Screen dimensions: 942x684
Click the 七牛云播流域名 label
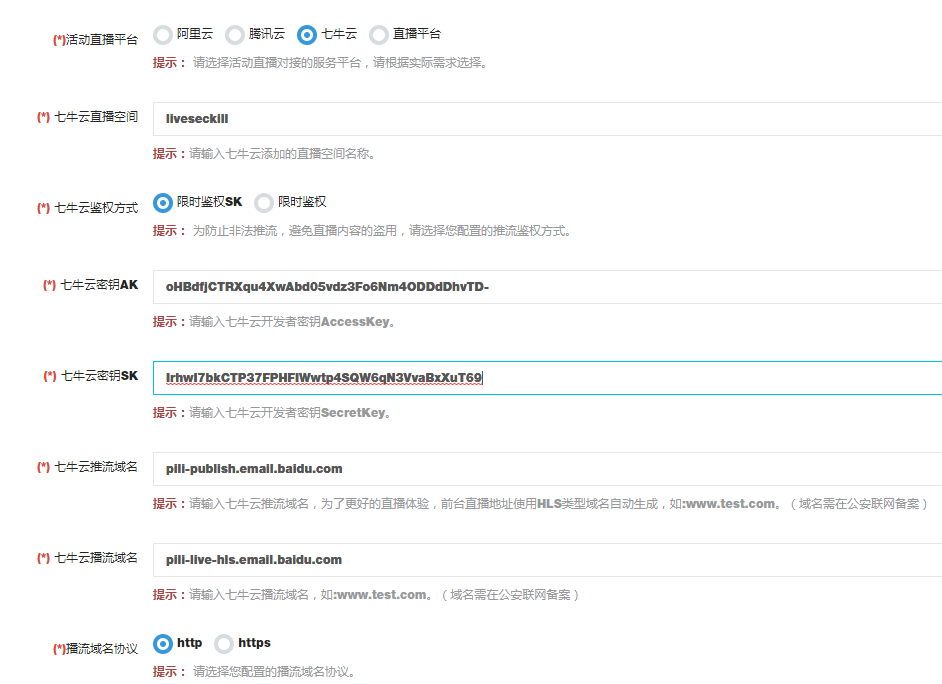coord(88,558)
